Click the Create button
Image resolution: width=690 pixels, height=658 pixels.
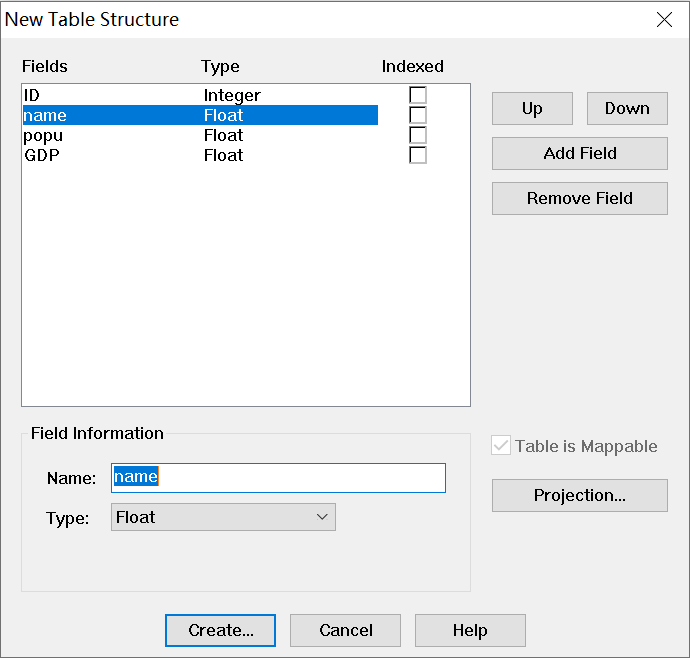tap(220, 630)
